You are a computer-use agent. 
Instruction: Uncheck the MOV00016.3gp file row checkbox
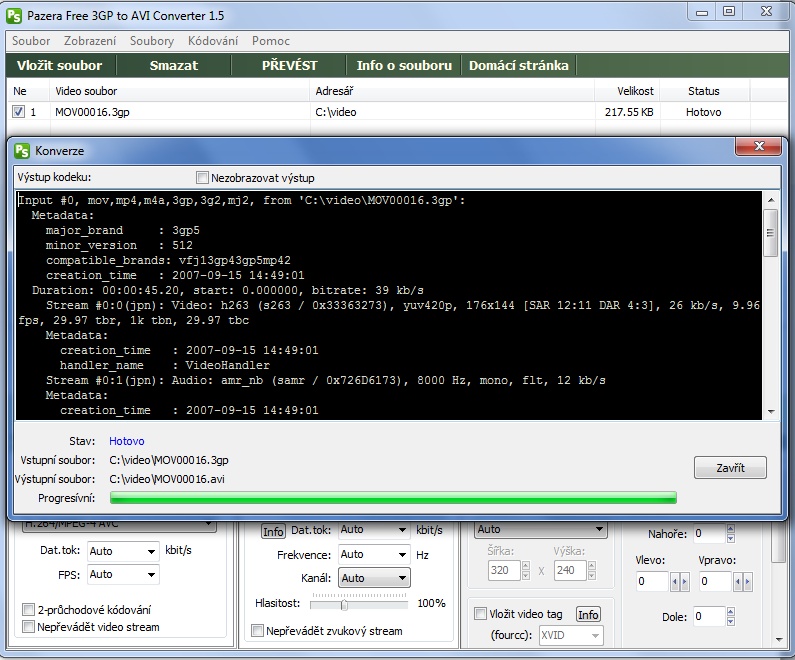18,112
